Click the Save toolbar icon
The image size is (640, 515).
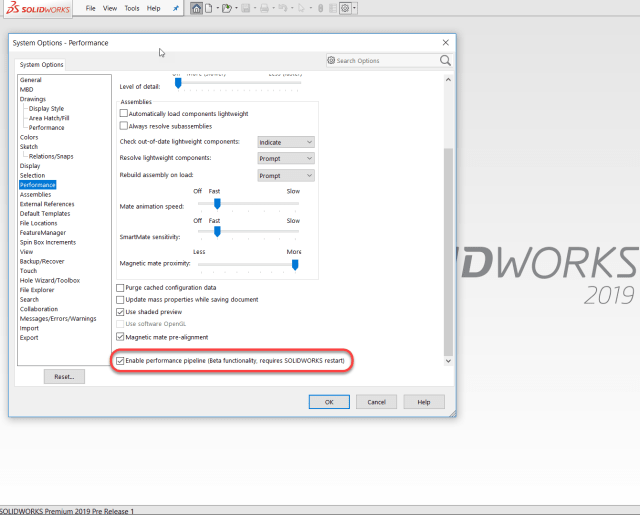[x=245, y=8]
